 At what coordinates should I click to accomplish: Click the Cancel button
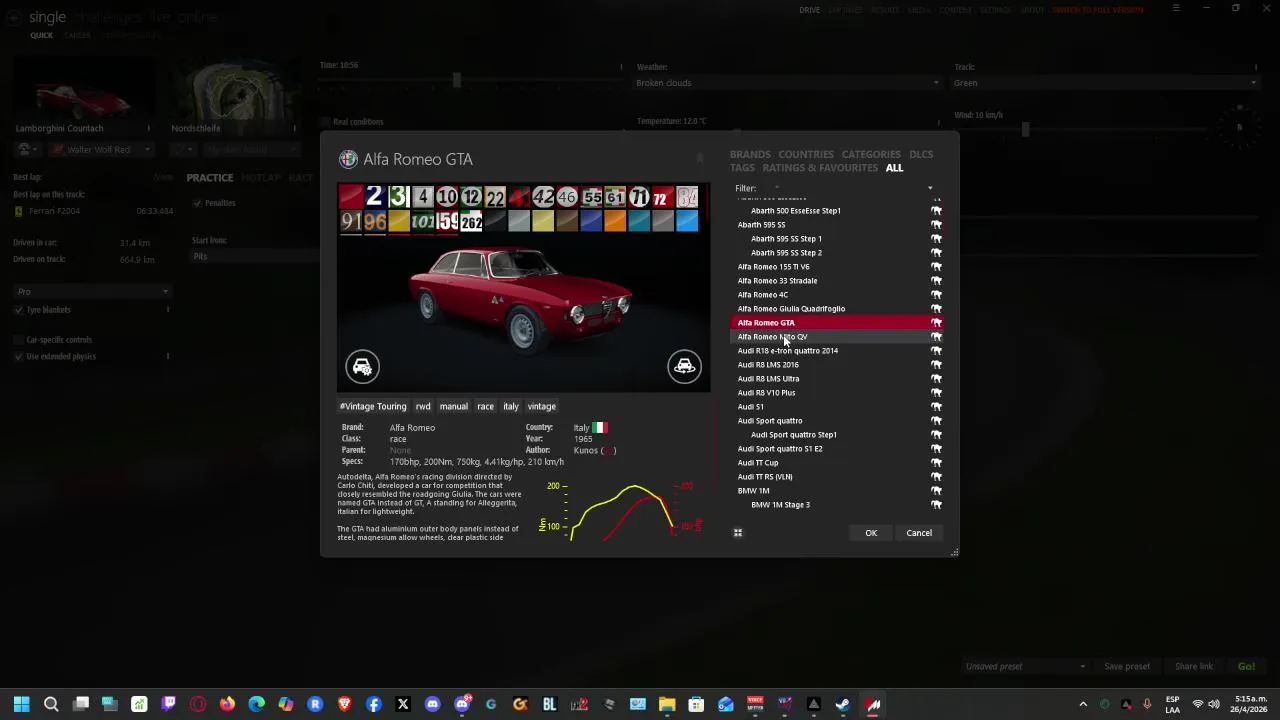[919, 533]
